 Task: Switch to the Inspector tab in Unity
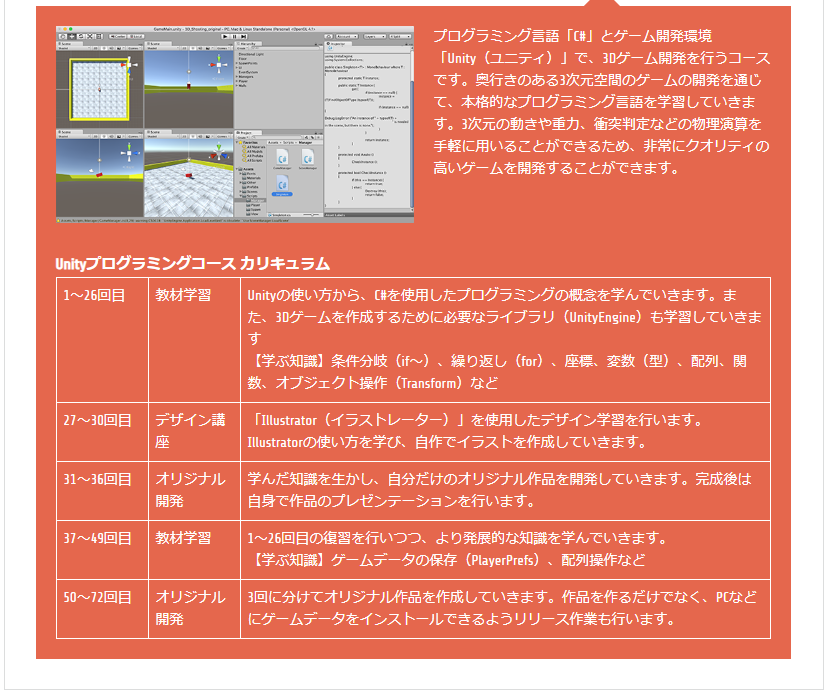coord(338,44)
